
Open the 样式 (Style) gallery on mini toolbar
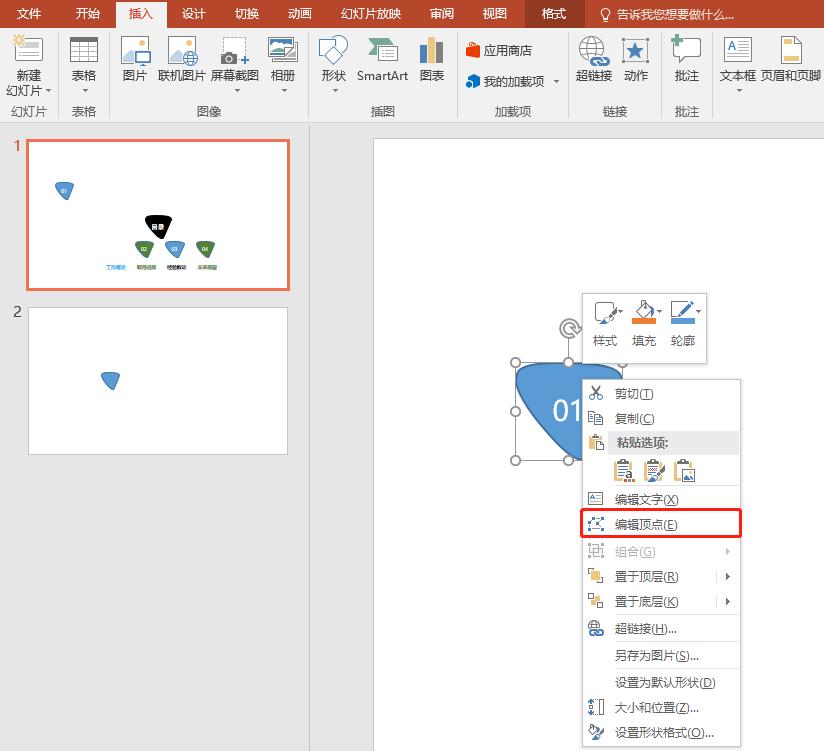coord(604,325)
